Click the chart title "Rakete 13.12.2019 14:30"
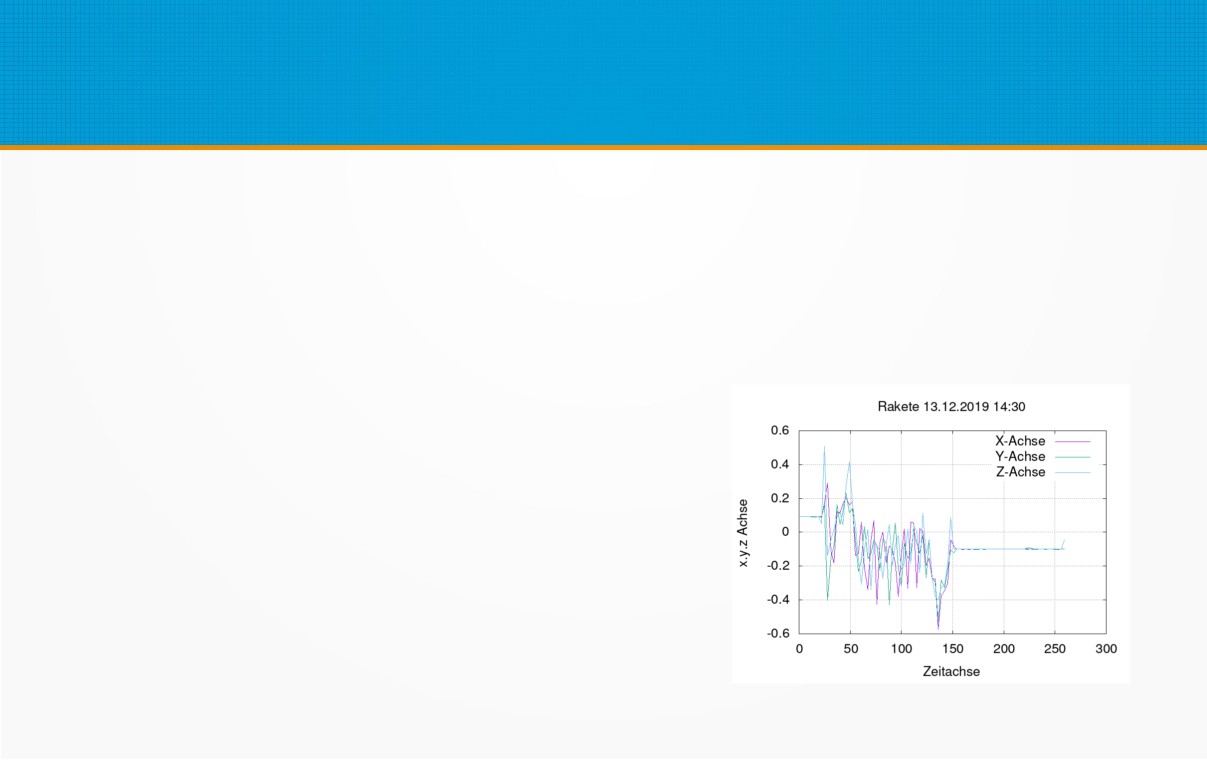The width and height of the screenshot is (1207, 761). [931, 406]
